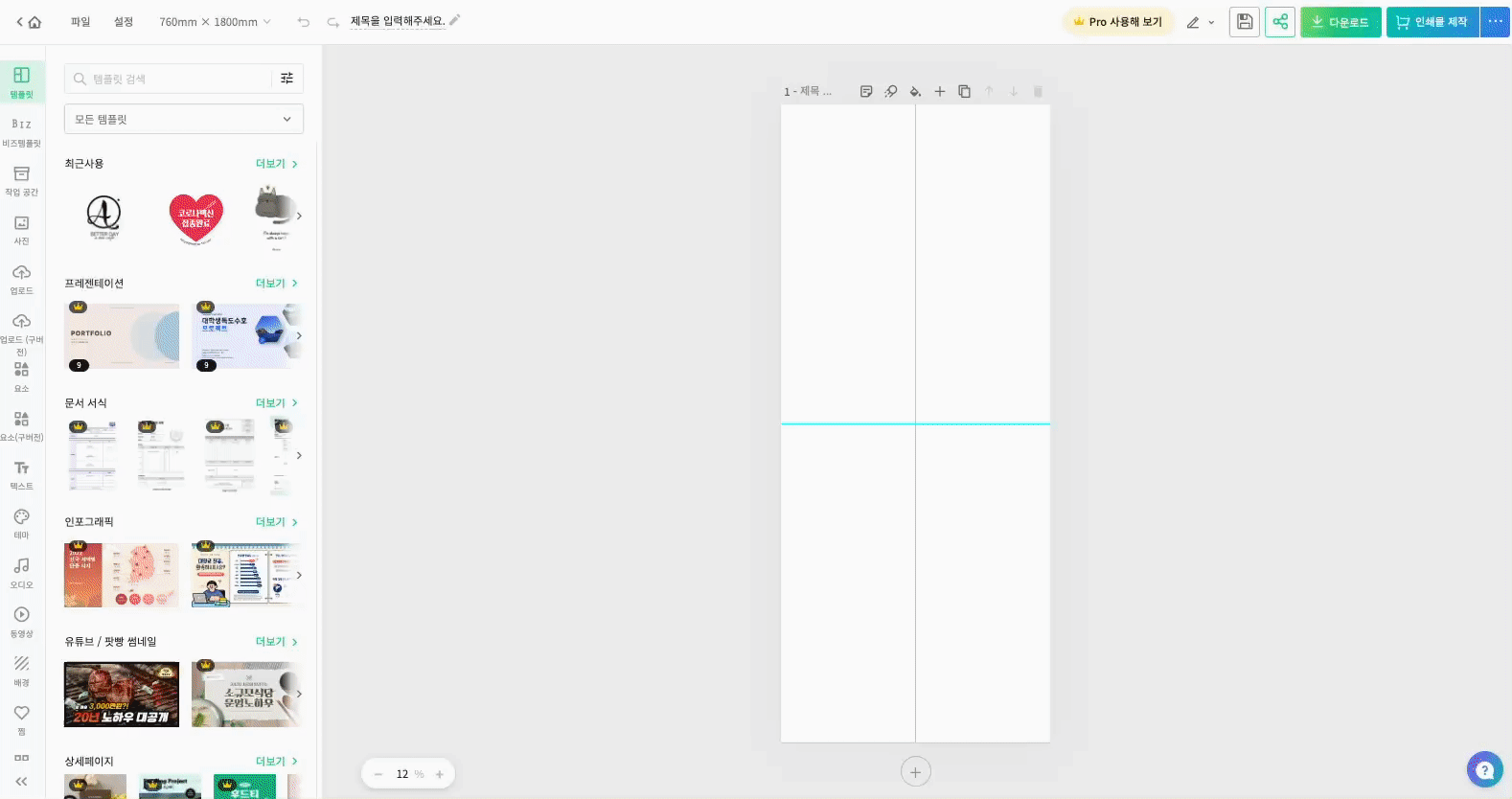
Task: Click the page background fill bucket icon
Action: coord(915,92)
